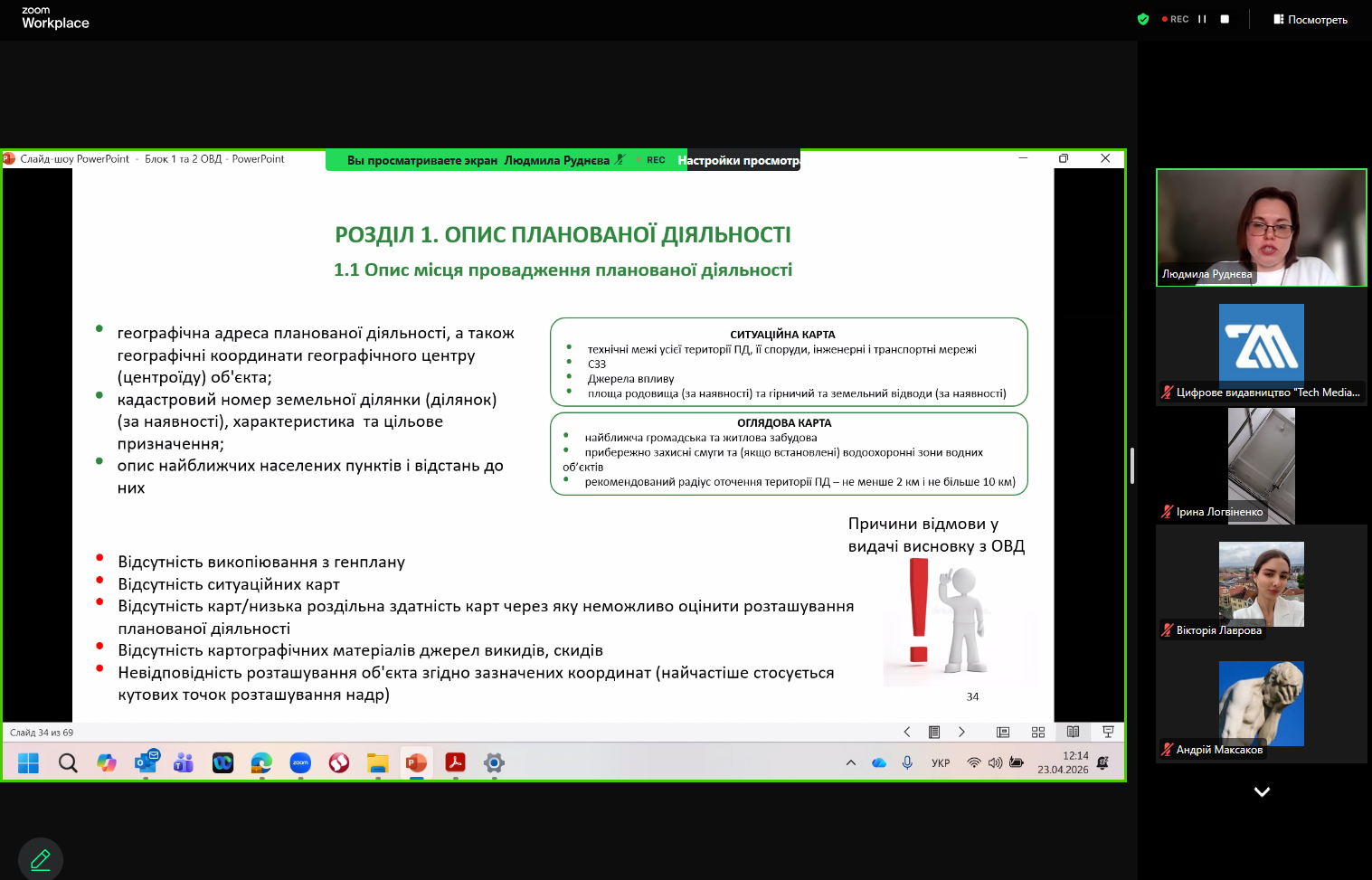Switch to Normal view in PowerPoint
Image resolution: width=1372 pixels, height=880 pixels.
pyautogui.click(x=1003, y=732)
